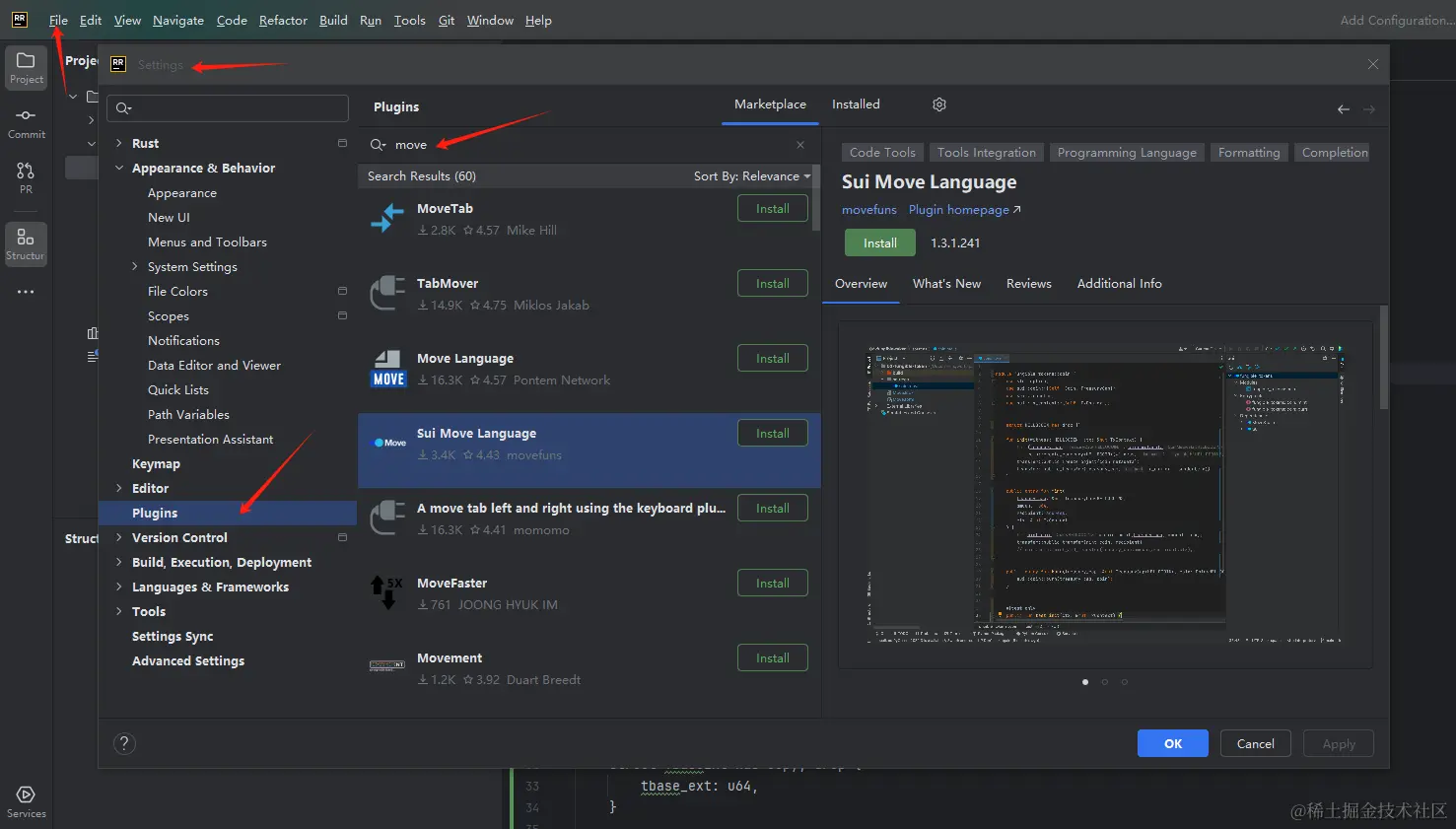1456x829 pixels.
Task: Expand the Tools settings node
Action: [x=119, y=611]
